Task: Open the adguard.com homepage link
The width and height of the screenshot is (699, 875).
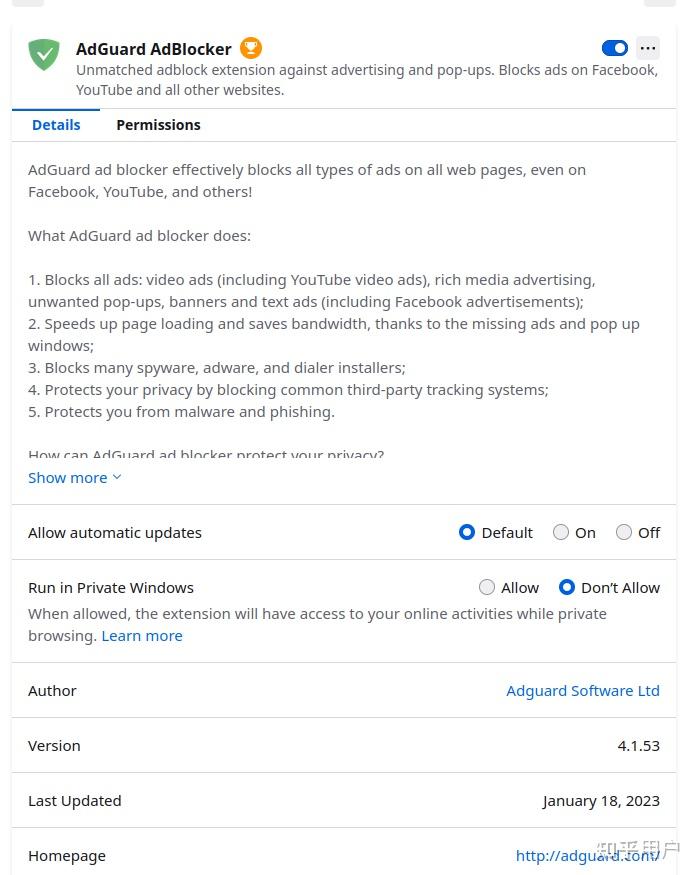Action: [x=587, y=855]
